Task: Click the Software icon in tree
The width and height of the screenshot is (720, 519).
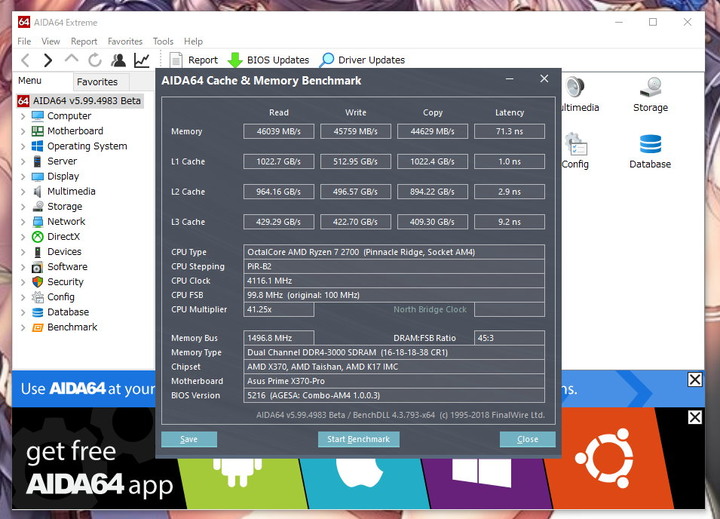Action: (38, 267)
